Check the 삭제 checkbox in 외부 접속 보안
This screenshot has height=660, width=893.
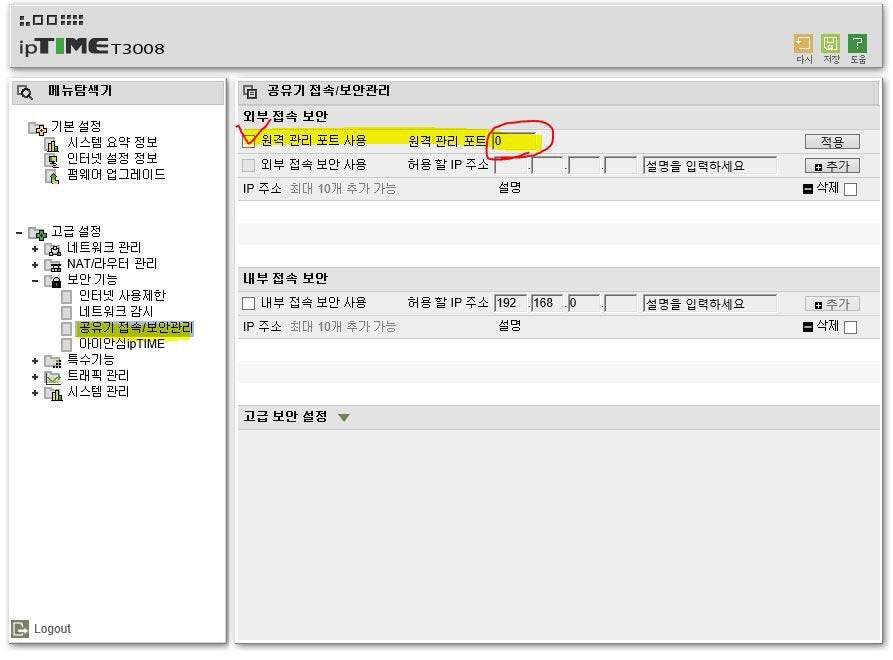(x=850, y=189)
